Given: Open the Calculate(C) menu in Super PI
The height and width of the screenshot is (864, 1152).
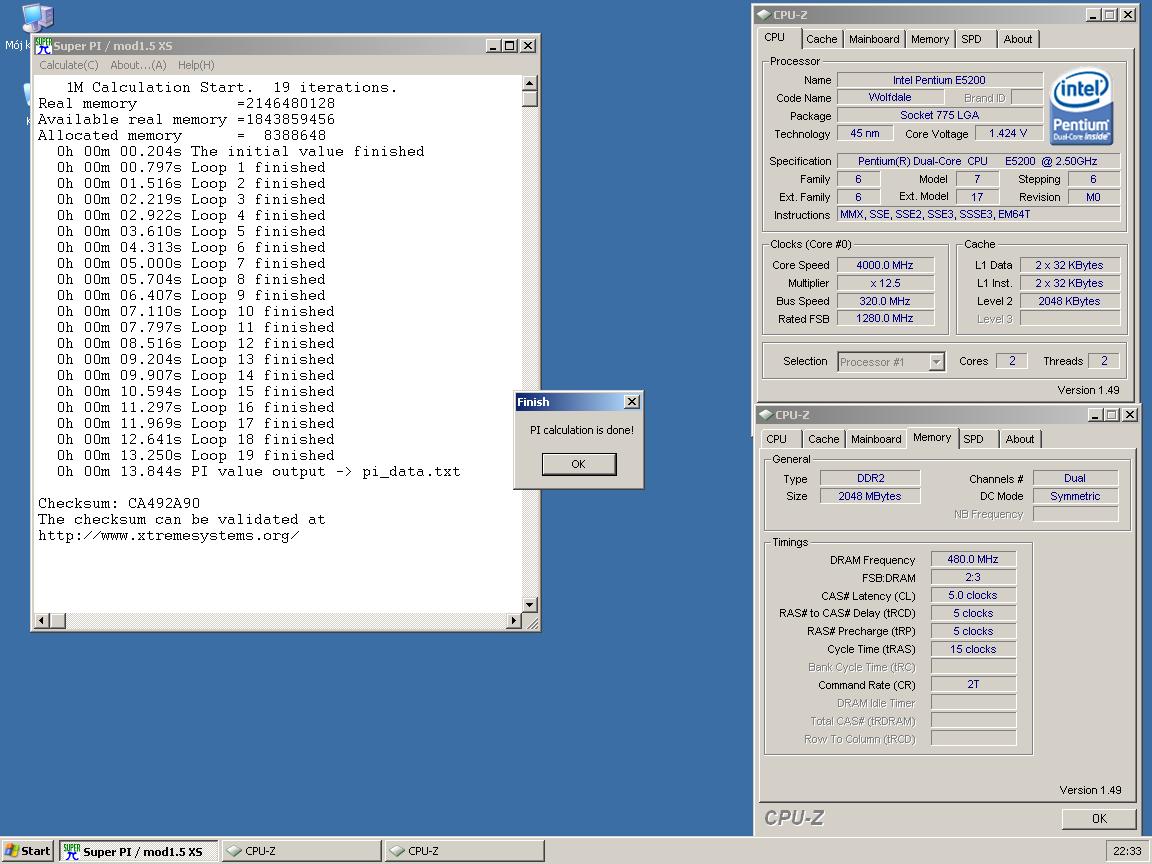Looking at the screenshot, I should (68, 65).
